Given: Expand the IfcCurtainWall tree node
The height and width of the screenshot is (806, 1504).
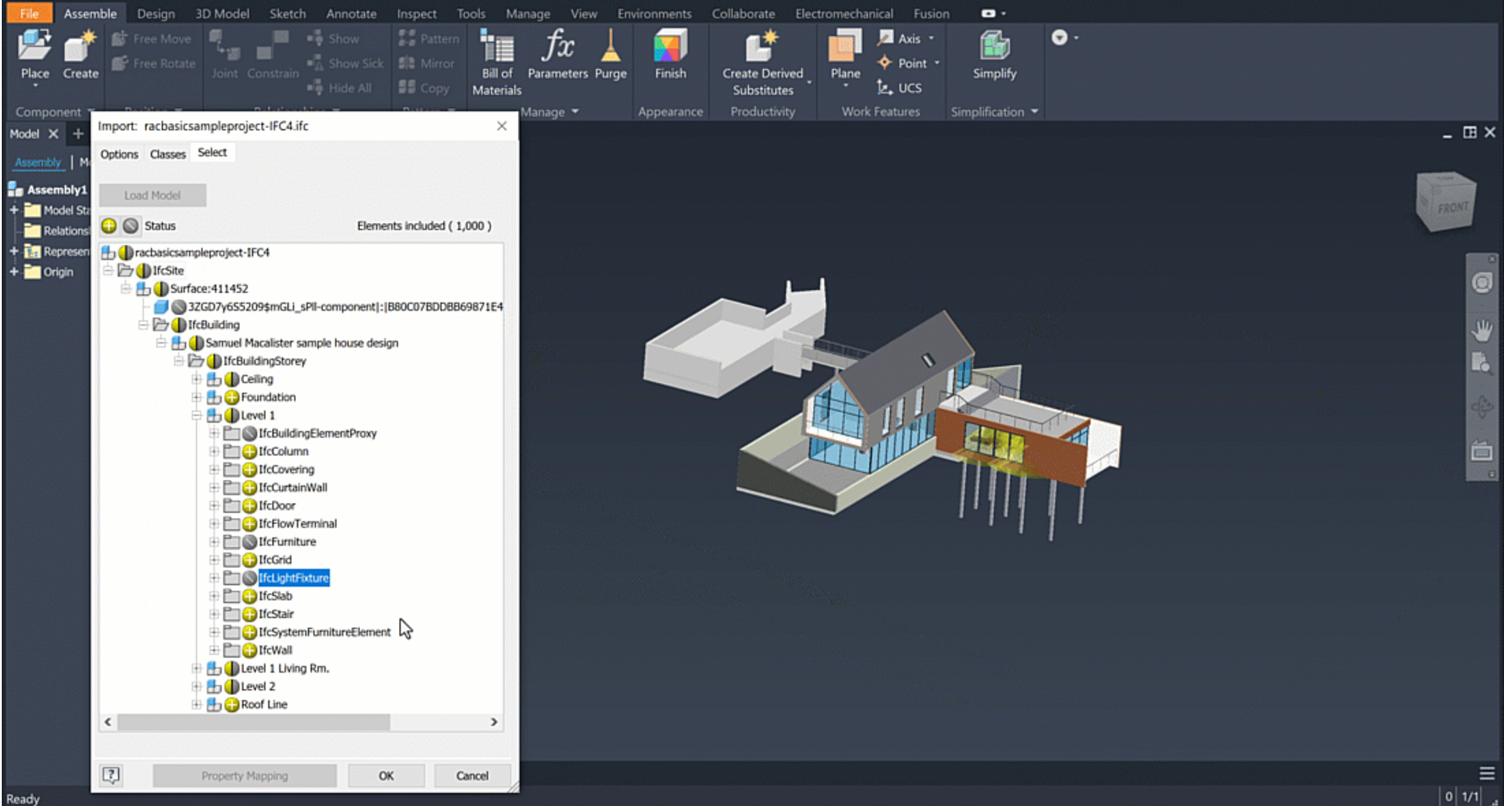Looking at the screenshot, I should (214, 488).
